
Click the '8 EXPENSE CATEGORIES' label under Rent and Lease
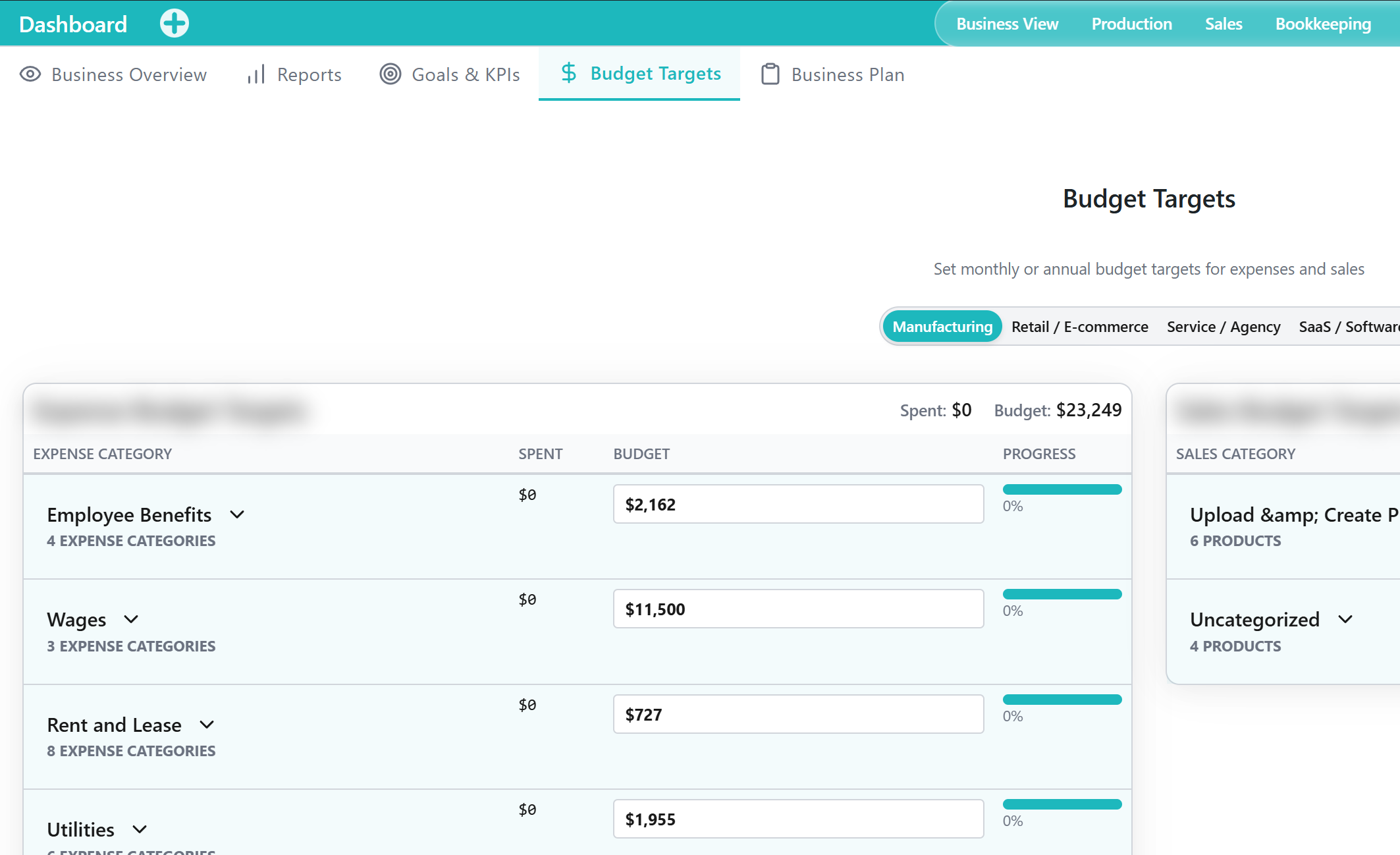pyautogui.click(x=131, y=751)
